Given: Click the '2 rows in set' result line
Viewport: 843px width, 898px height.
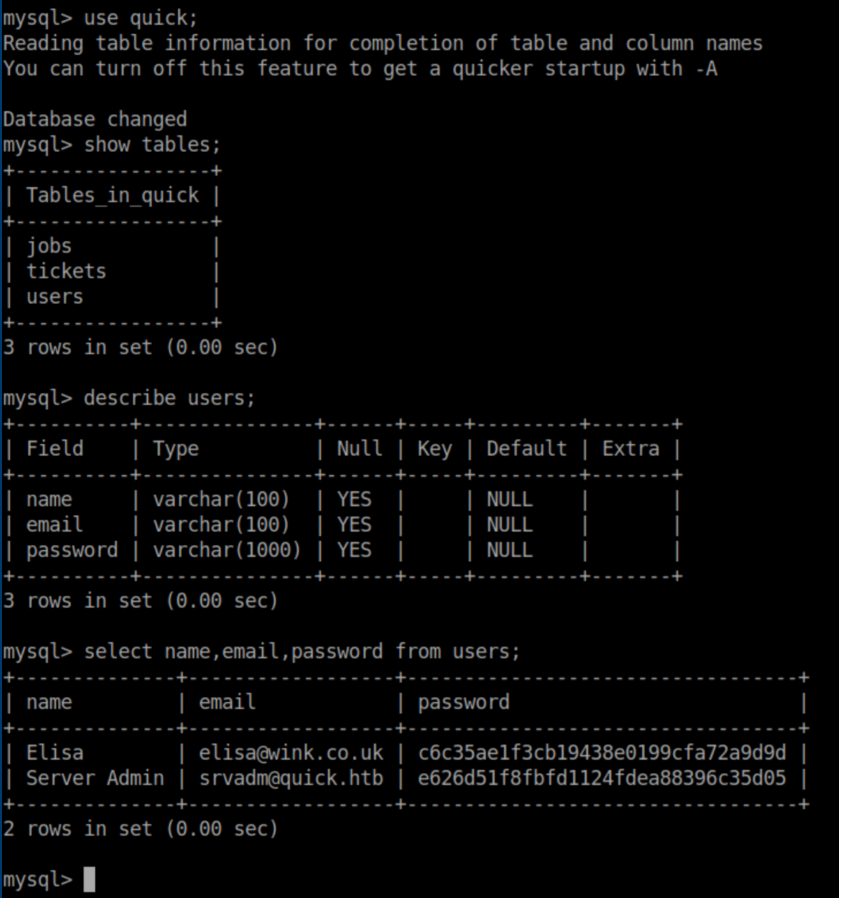Looking at the screenshot, I should 140,829.
